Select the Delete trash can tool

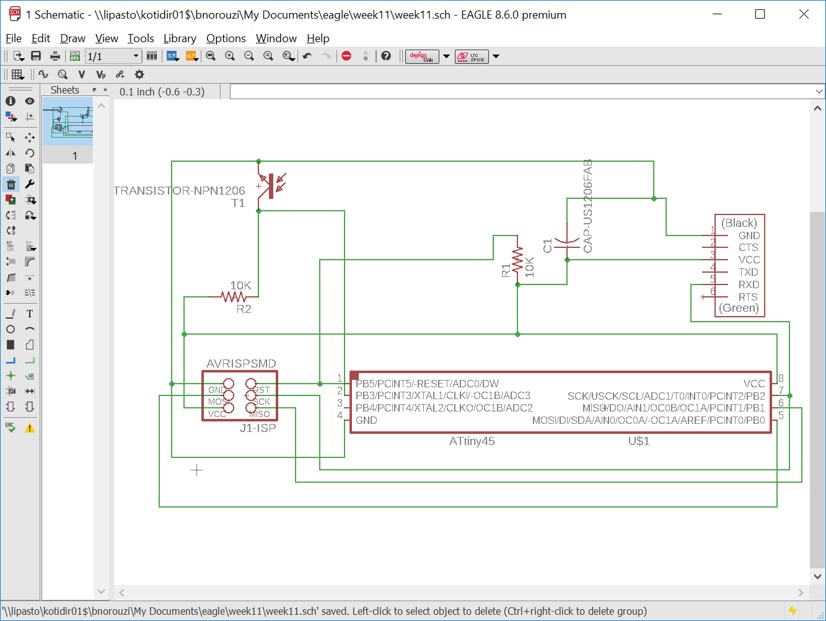tap(11, 184)
